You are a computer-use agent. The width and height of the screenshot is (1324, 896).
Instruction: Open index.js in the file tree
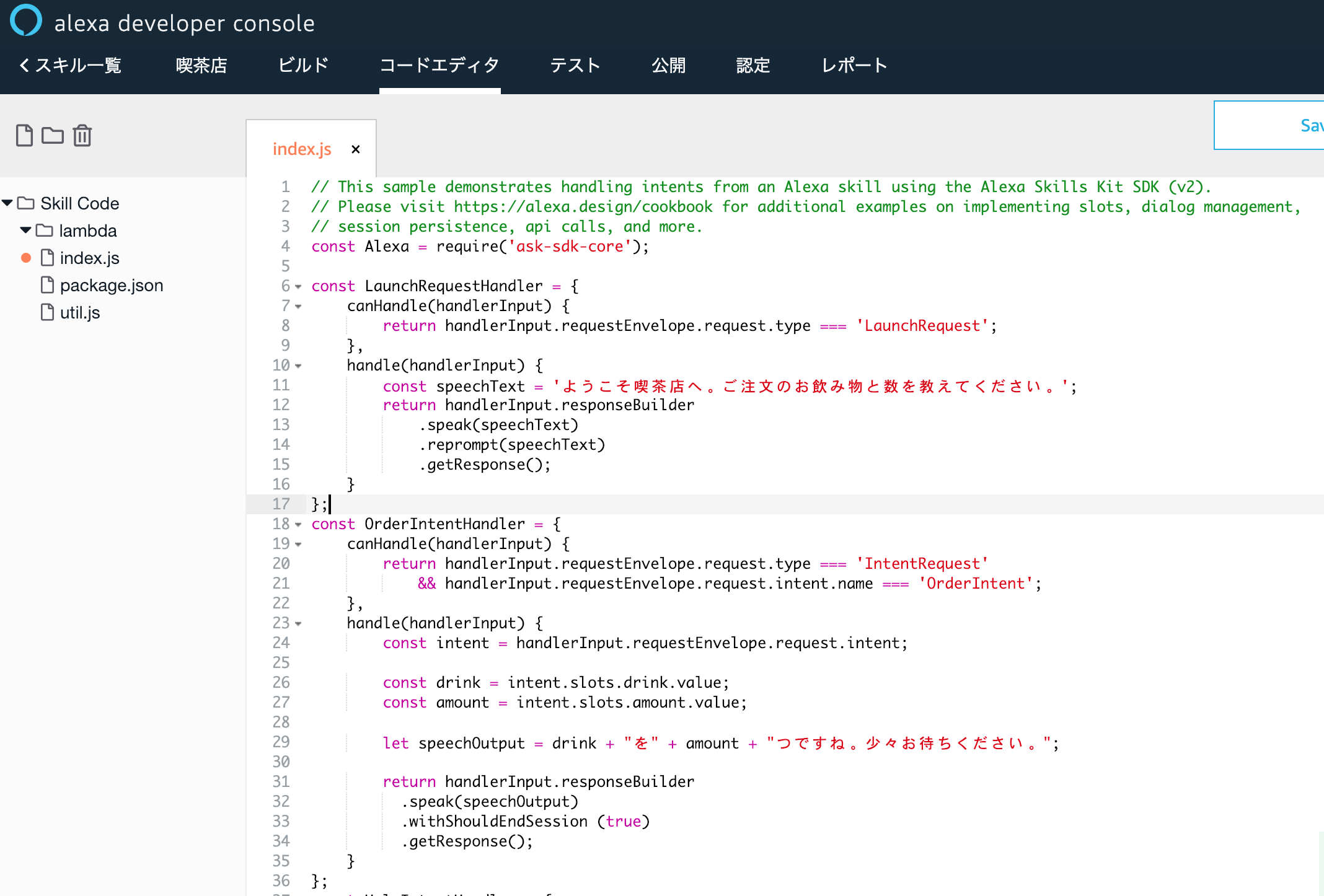(x=89, y=258)
